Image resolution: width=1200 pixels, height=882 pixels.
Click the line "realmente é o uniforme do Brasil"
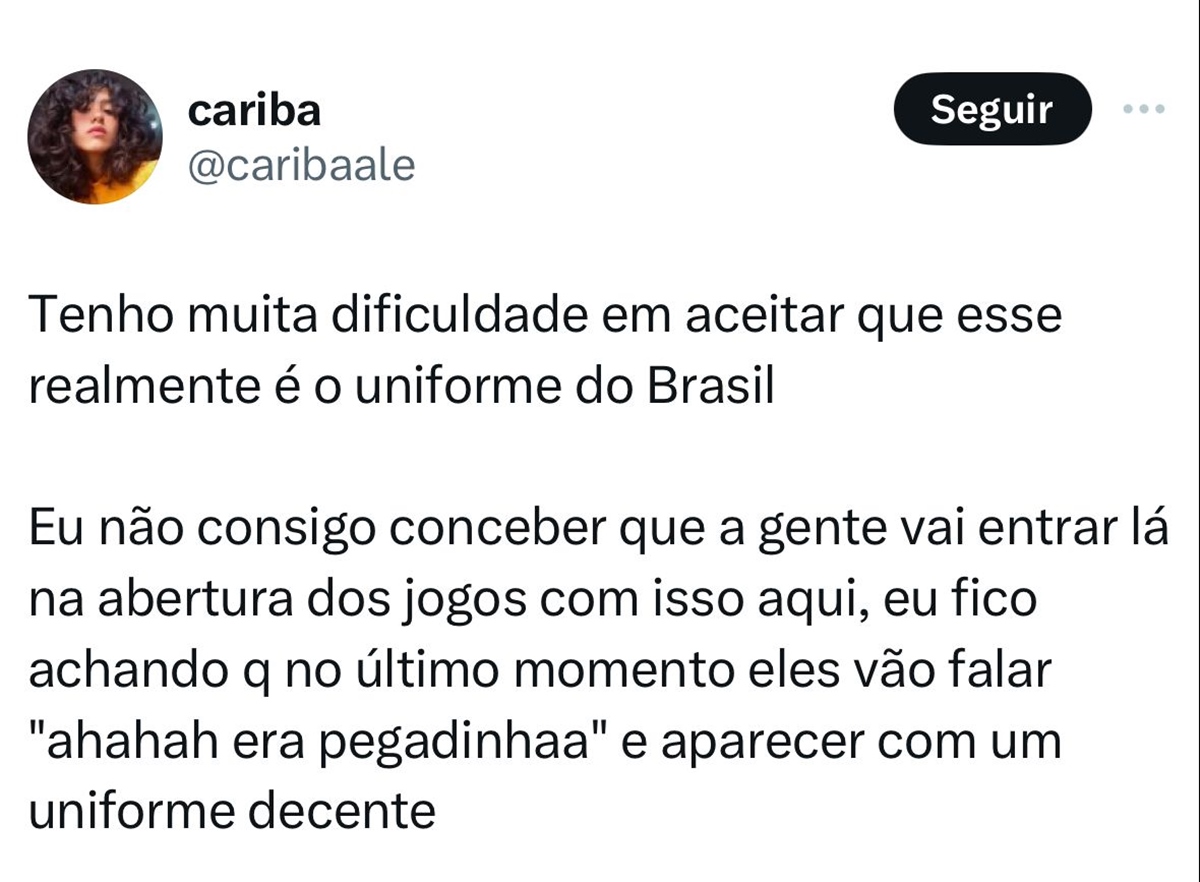[x=402, y=387]
